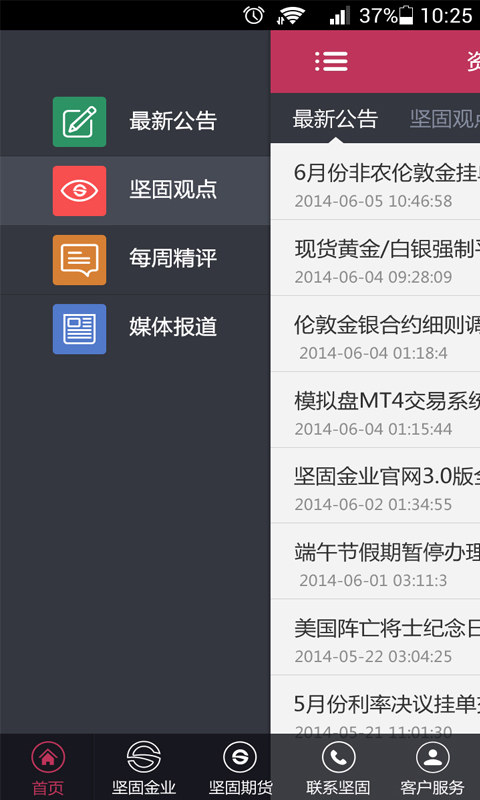480x800 pixels.
Task: Open the 6月份非农伦敦金 announcement
Action: (x=375, y=182)
